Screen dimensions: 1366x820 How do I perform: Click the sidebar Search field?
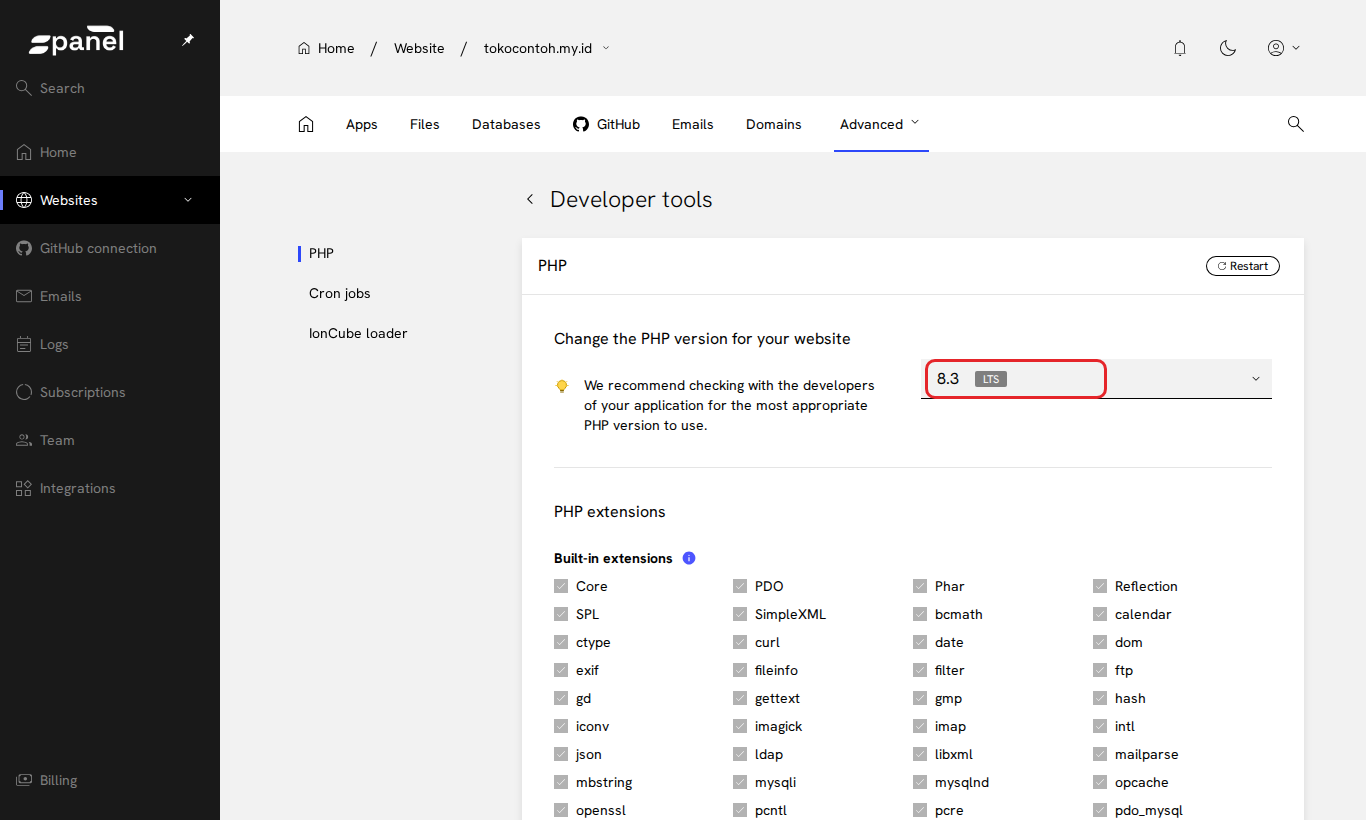click(x=110, y=88)
